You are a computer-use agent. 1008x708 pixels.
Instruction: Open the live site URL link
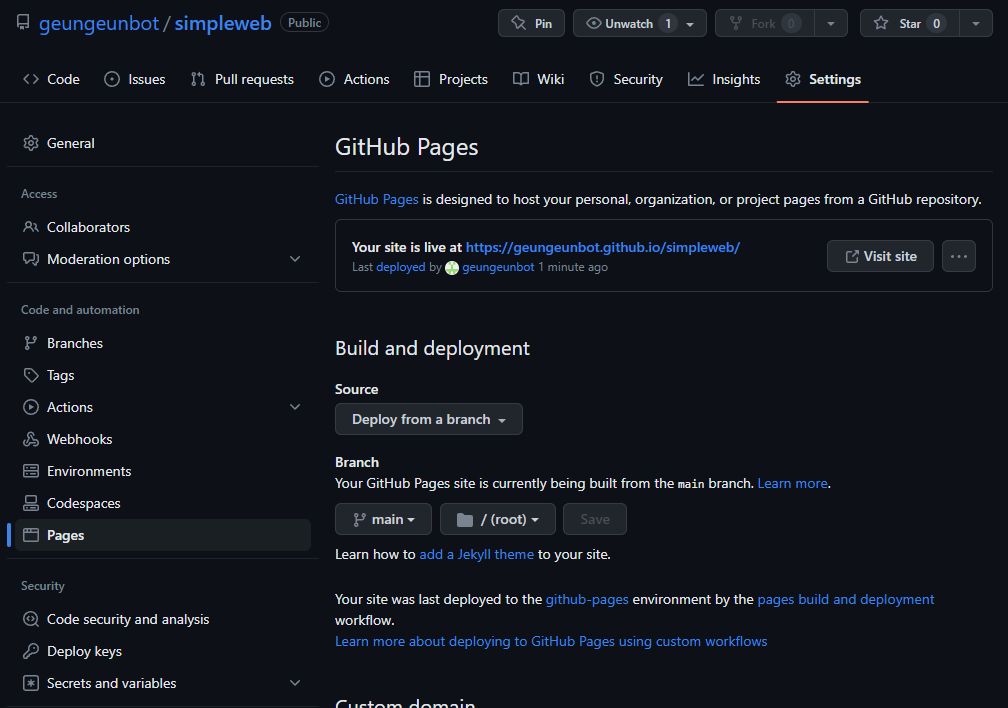click(x=602, y=247)
